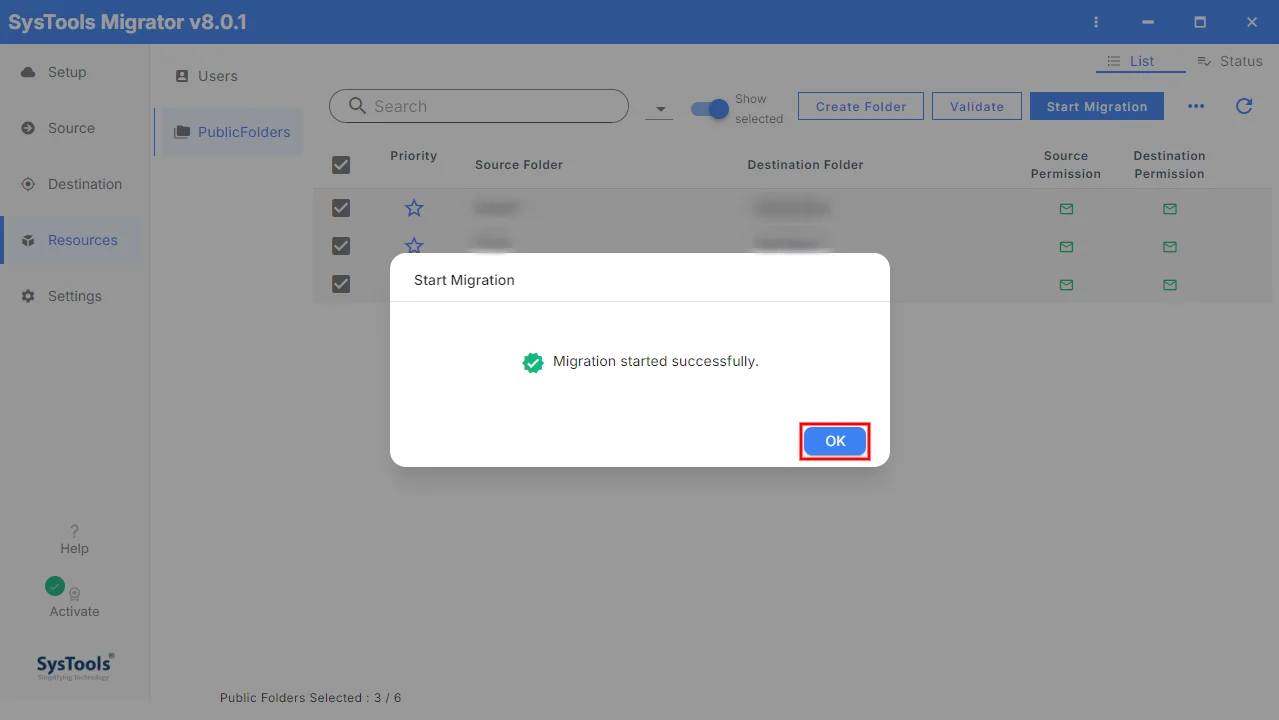This screenshot has height=720, width=1279.
Task: Minimize the SysTools Migrator window
Action: coord(1148,22)
